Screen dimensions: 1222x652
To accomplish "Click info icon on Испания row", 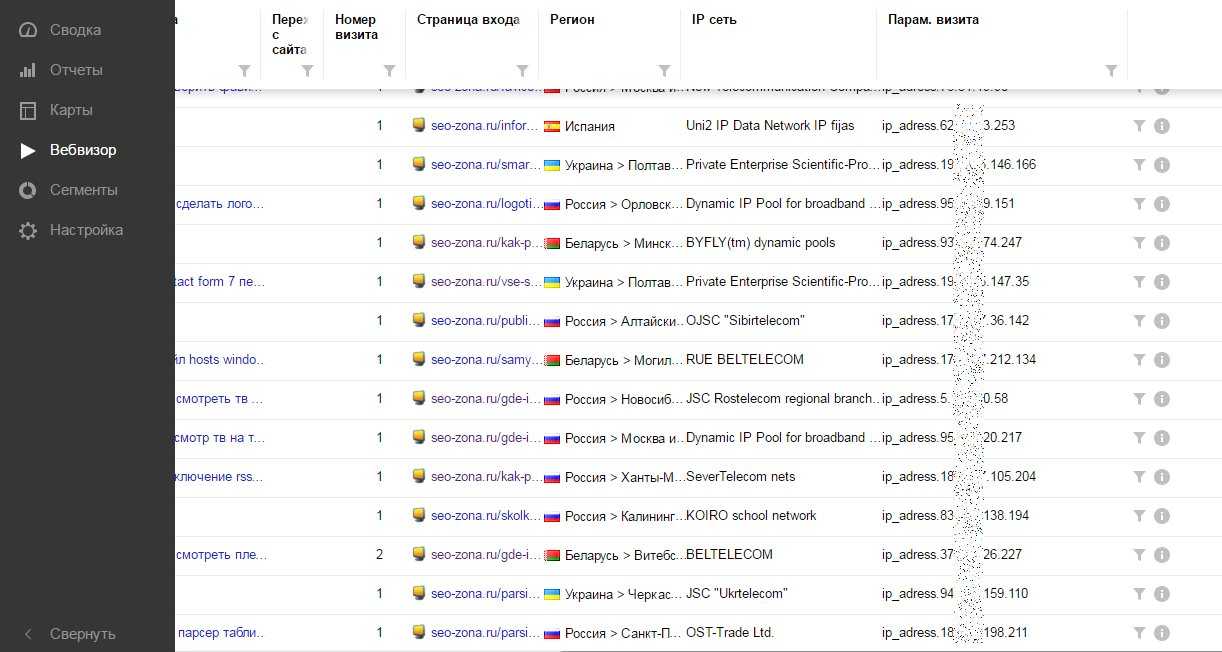I will tap(1161, 126).
